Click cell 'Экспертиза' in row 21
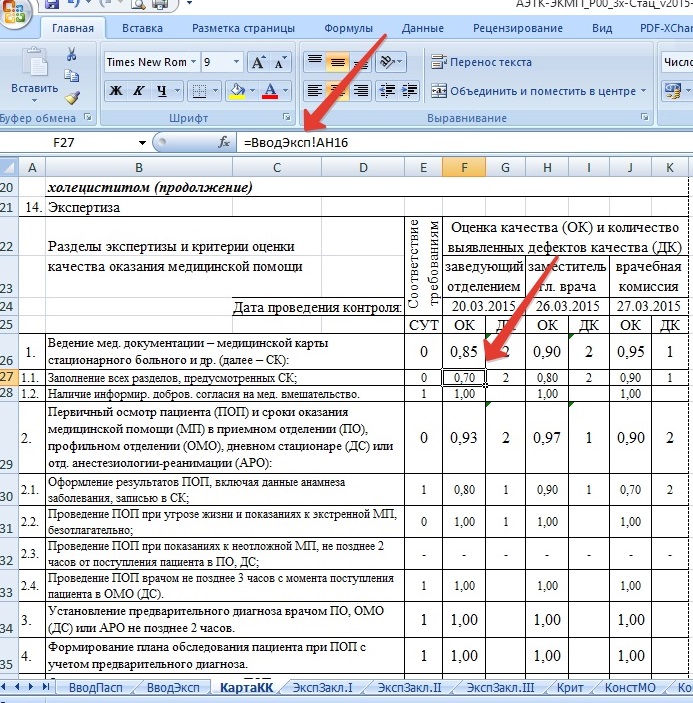This screenshot has height=703, width=693. pyautogui.click(x=139, y=208)
